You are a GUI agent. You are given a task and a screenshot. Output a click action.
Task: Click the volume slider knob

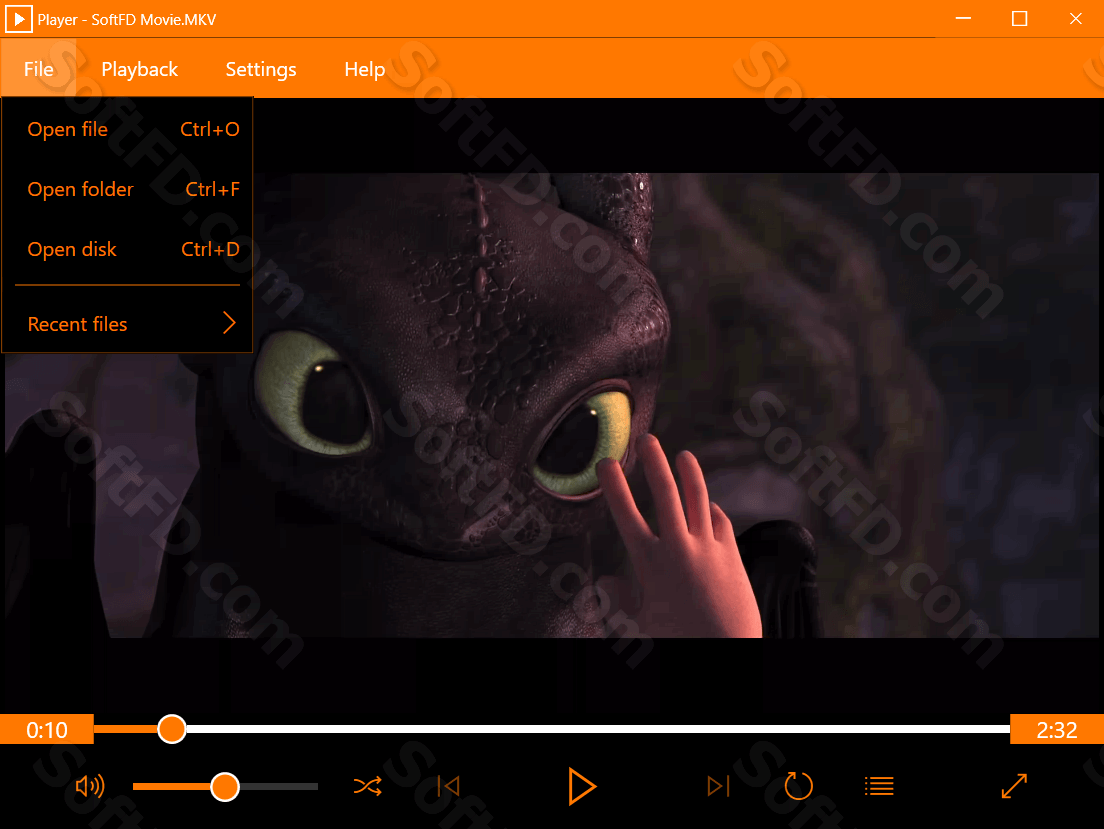pyautogui.click(x=225, y=787)
